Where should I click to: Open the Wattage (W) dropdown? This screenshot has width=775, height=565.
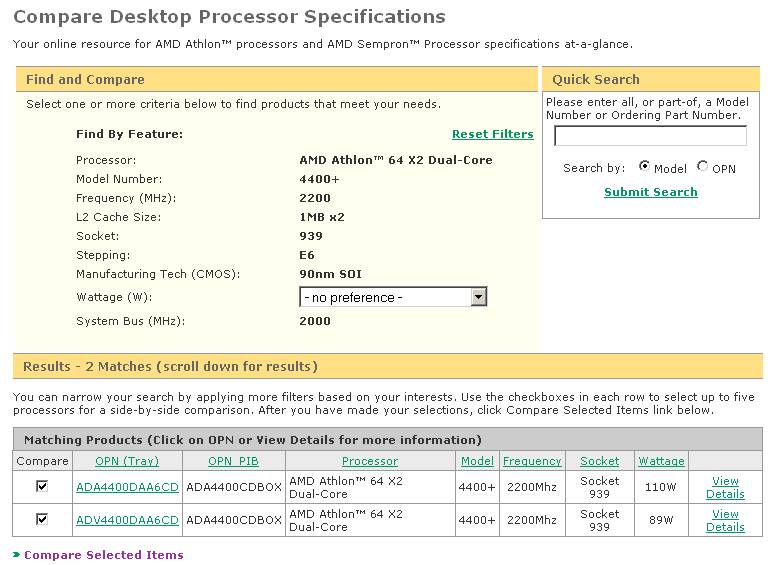coord(393,297)
